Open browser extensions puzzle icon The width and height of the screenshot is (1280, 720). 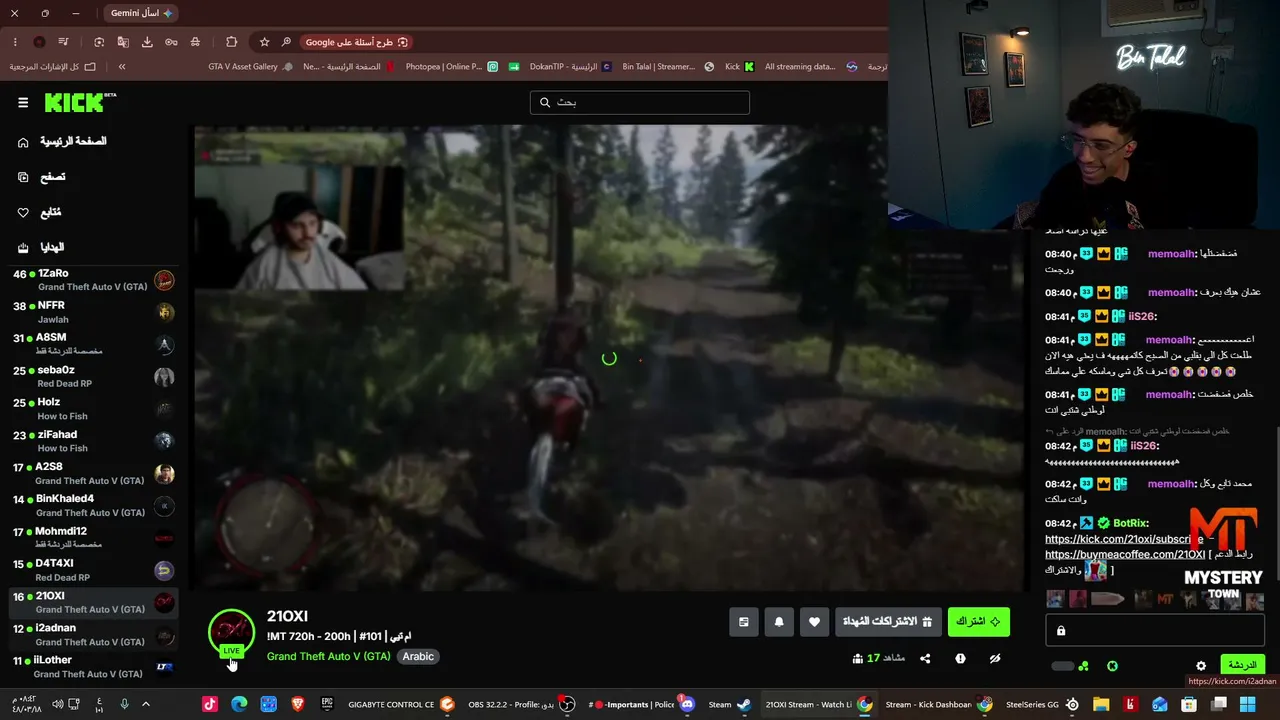click(x=232, y=42)
